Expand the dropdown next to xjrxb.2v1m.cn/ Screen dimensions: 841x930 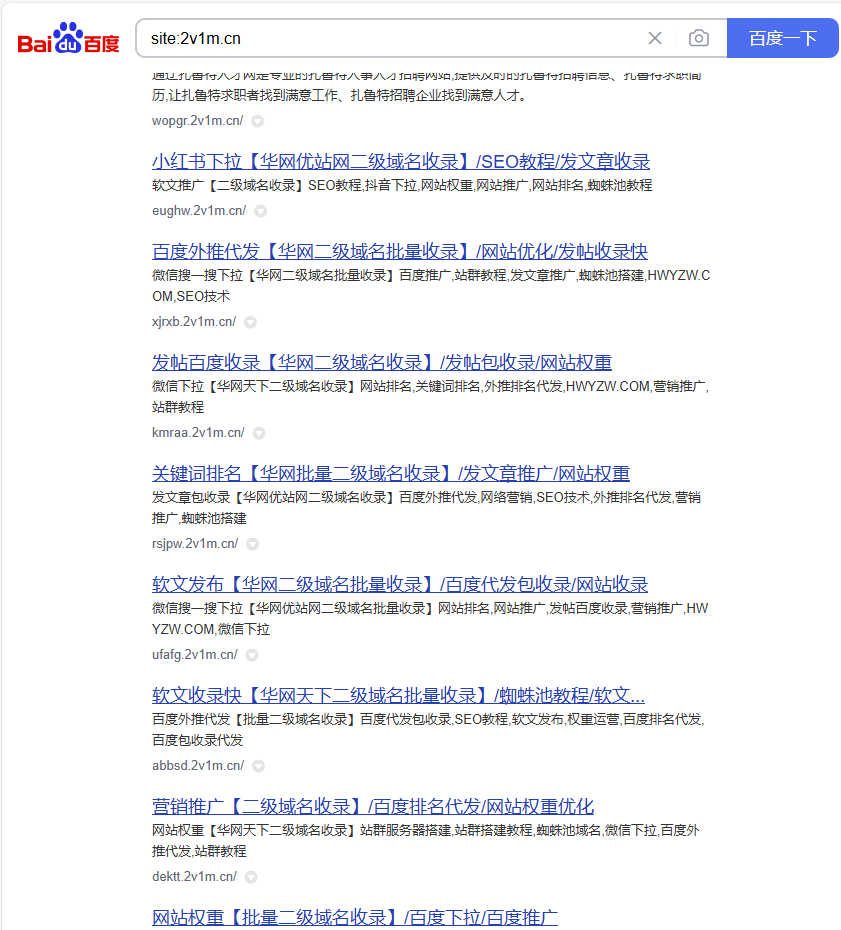click(251, 322)
